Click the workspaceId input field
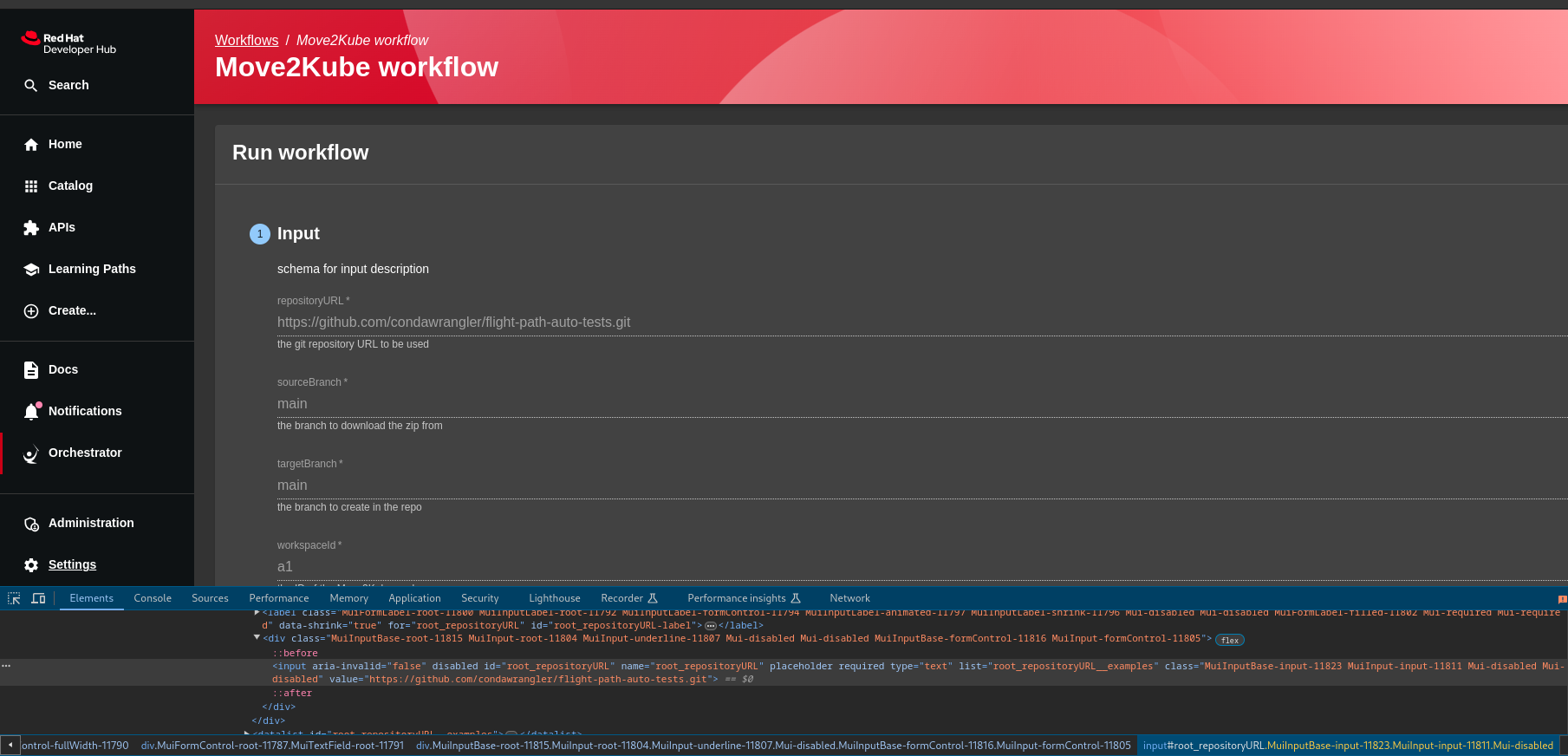 [922, 567]
